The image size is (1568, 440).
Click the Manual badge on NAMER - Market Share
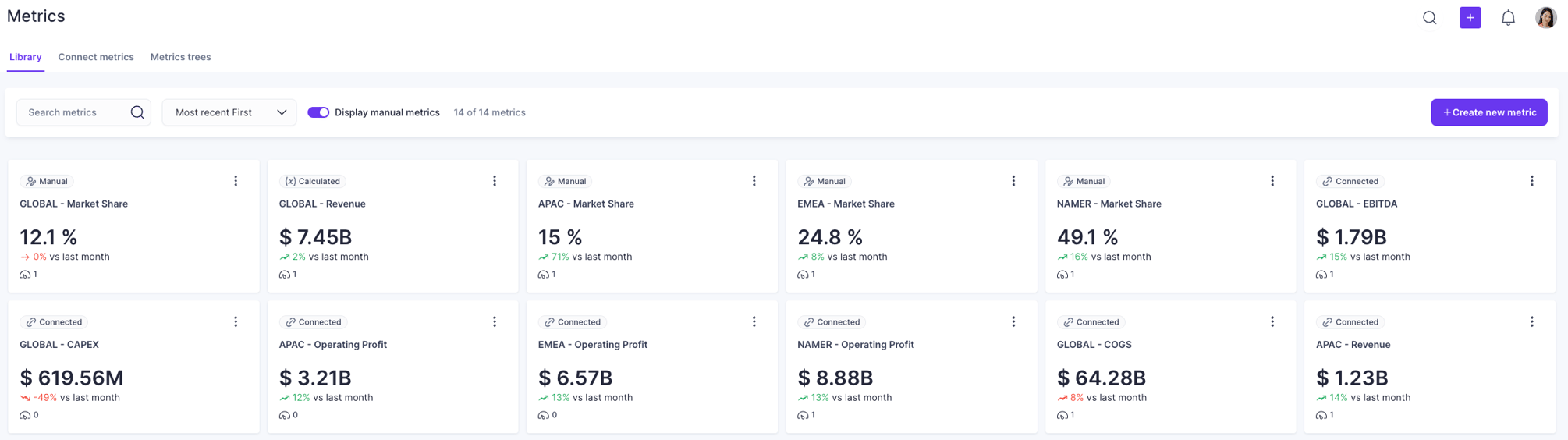(x=1084, y=181)
